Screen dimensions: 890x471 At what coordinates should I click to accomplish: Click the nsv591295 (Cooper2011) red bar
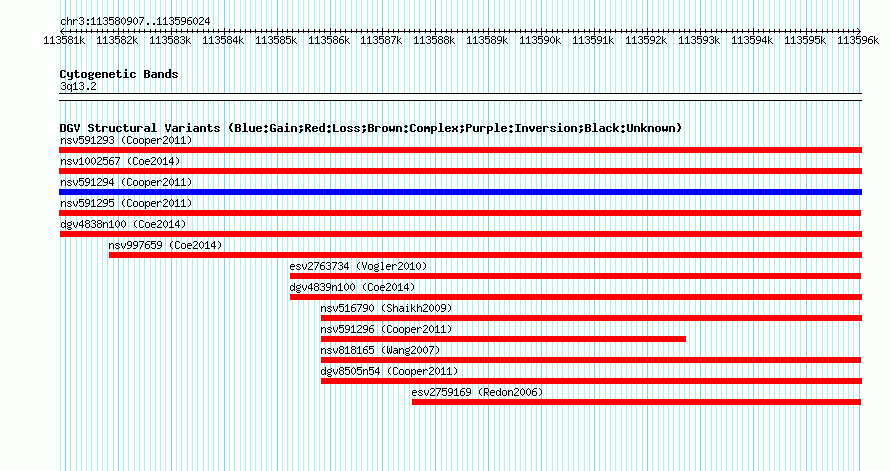click(x=460, y=213)
